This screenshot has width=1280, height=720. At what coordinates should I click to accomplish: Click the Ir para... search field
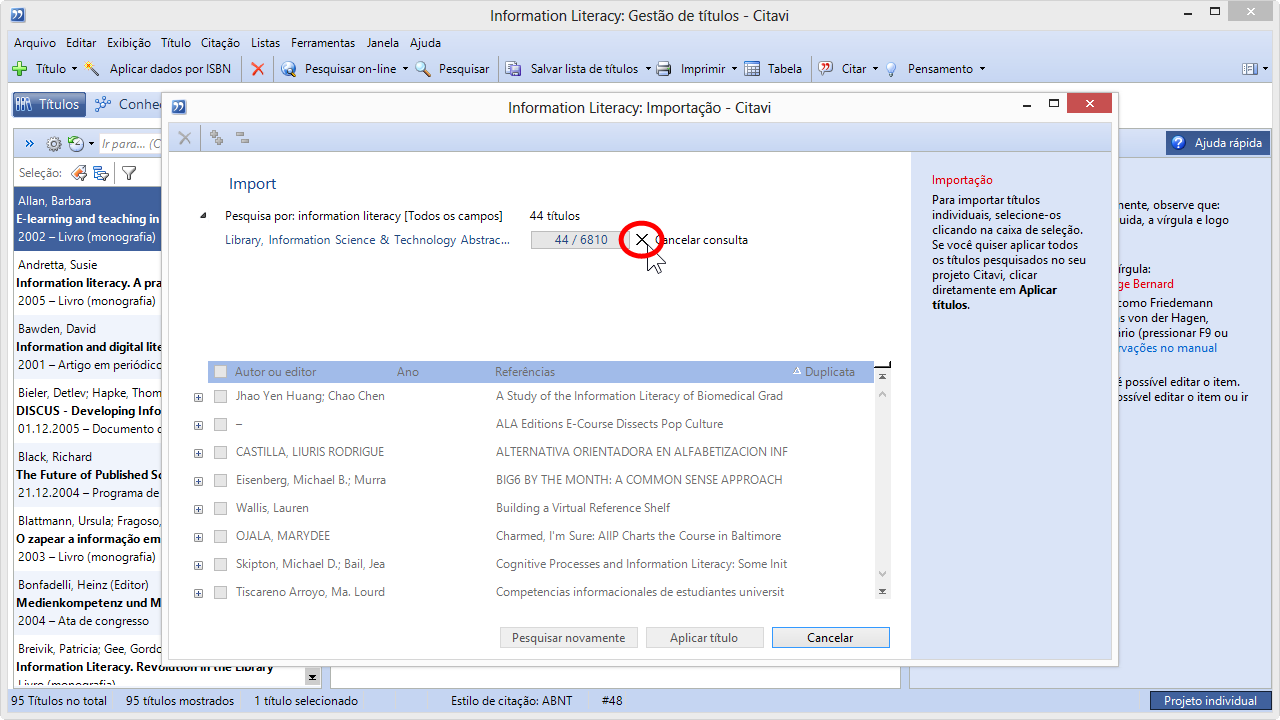(130, 144)
